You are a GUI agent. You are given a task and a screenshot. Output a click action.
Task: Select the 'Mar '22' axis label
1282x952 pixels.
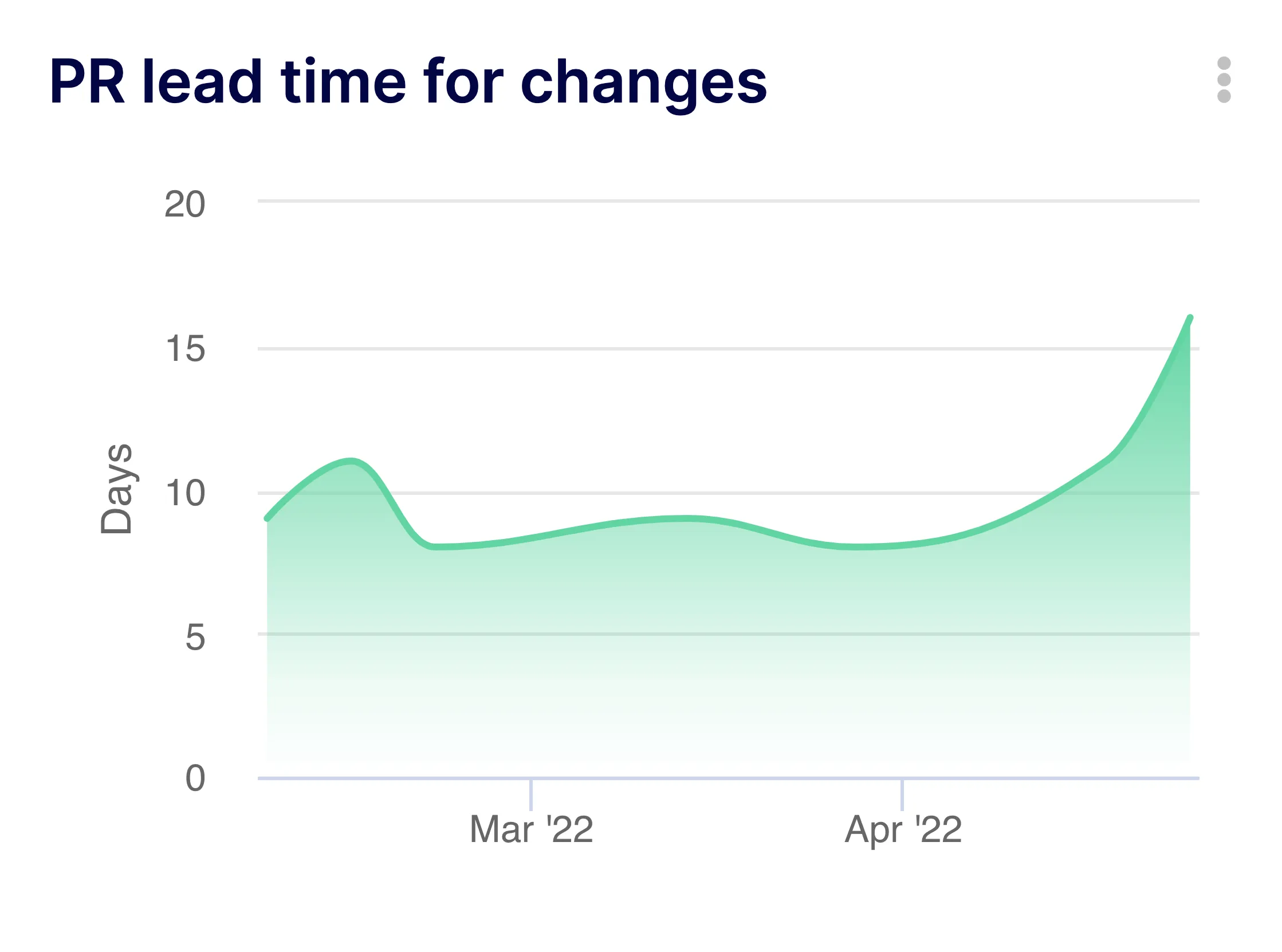pos(533,830)
